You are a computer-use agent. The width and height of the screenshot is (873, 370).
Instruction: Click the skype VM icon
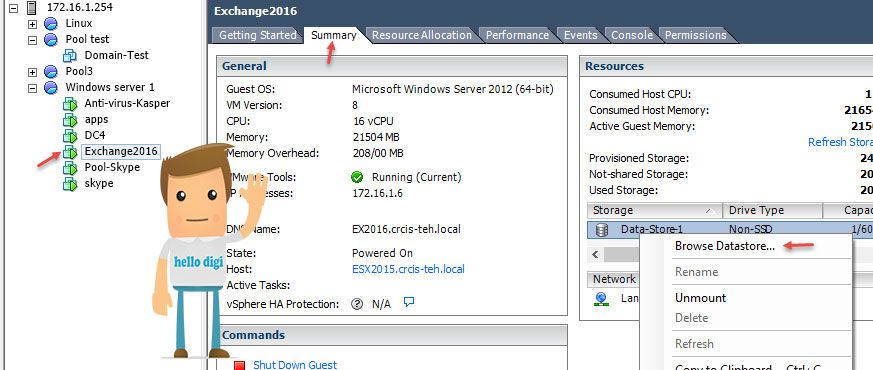70,184
